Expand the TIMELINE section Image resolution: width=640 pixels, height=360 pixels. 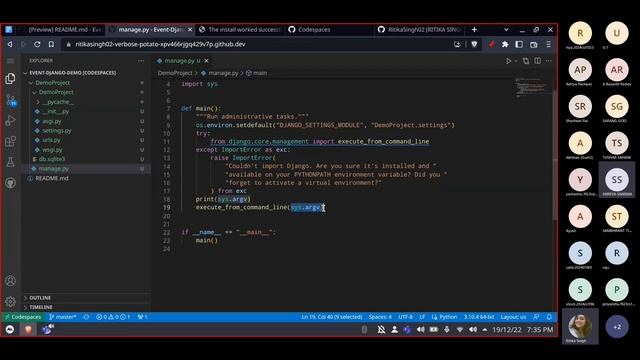(41, 307)
